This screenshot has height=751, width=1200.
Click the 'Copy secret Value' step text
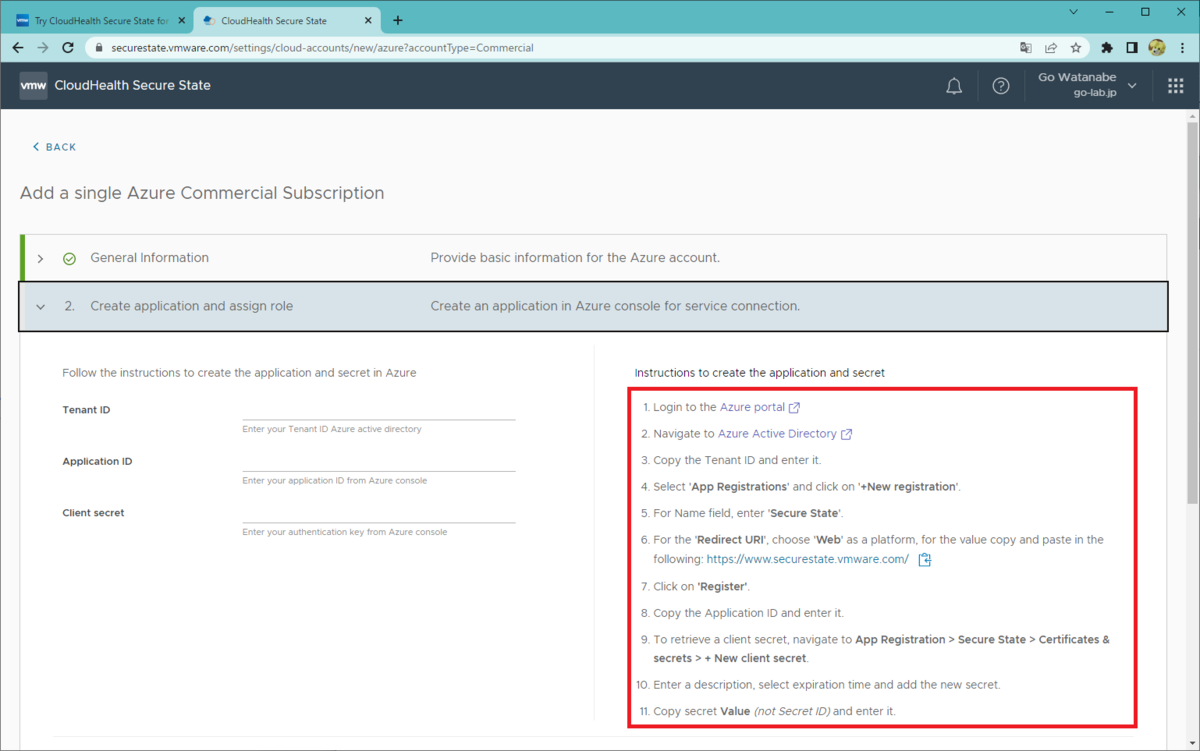[x=774, y=711]
